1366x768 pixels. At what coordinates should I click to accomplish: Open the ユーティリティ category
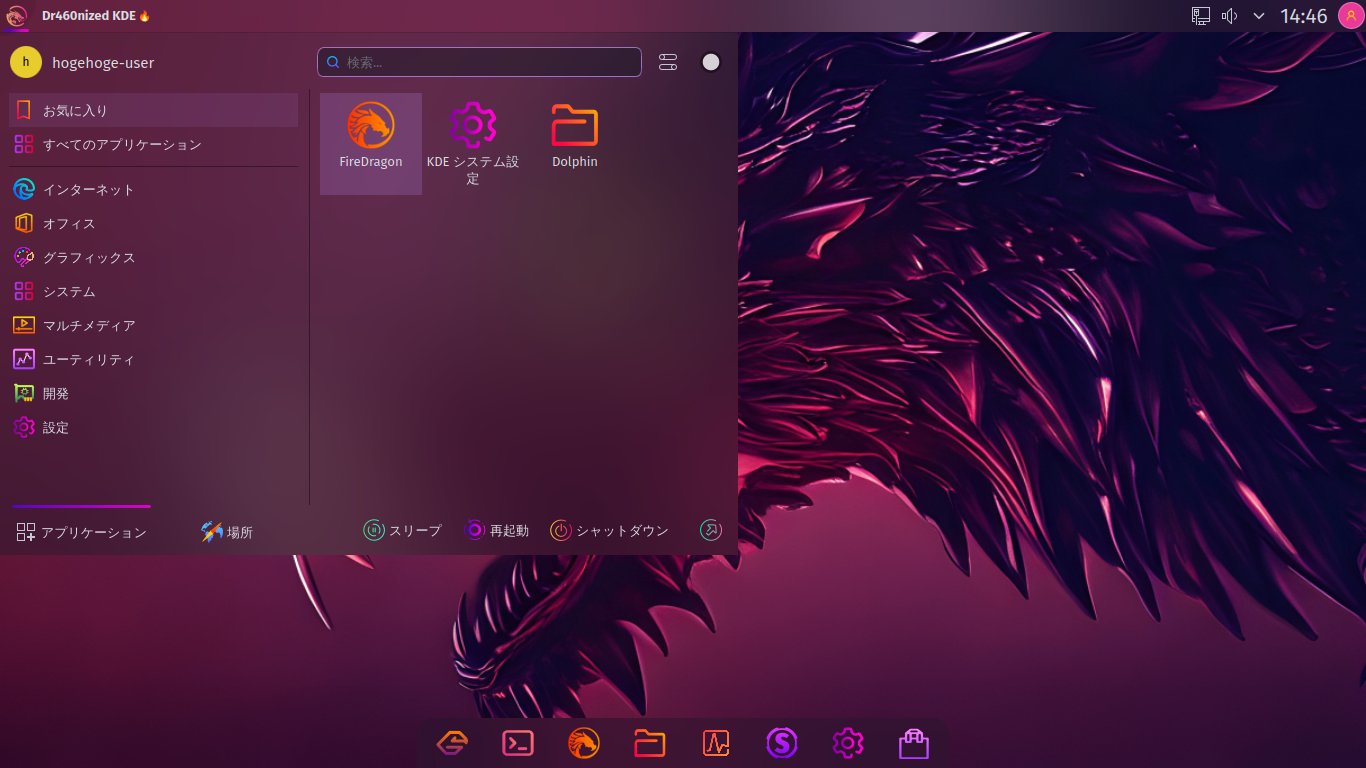click(154, 359)
